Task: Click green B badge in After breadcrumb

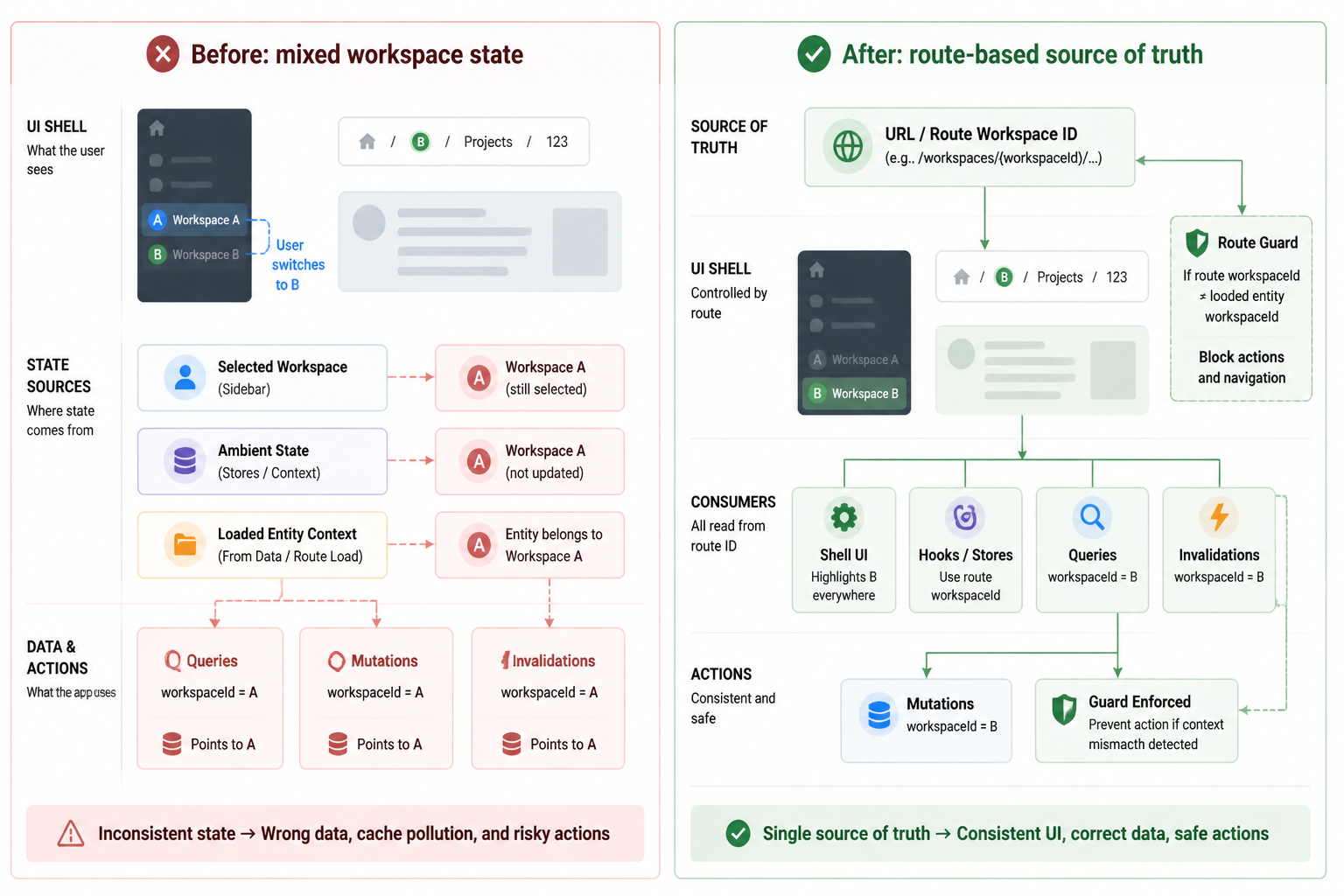Action: (x=1004, y=277)
